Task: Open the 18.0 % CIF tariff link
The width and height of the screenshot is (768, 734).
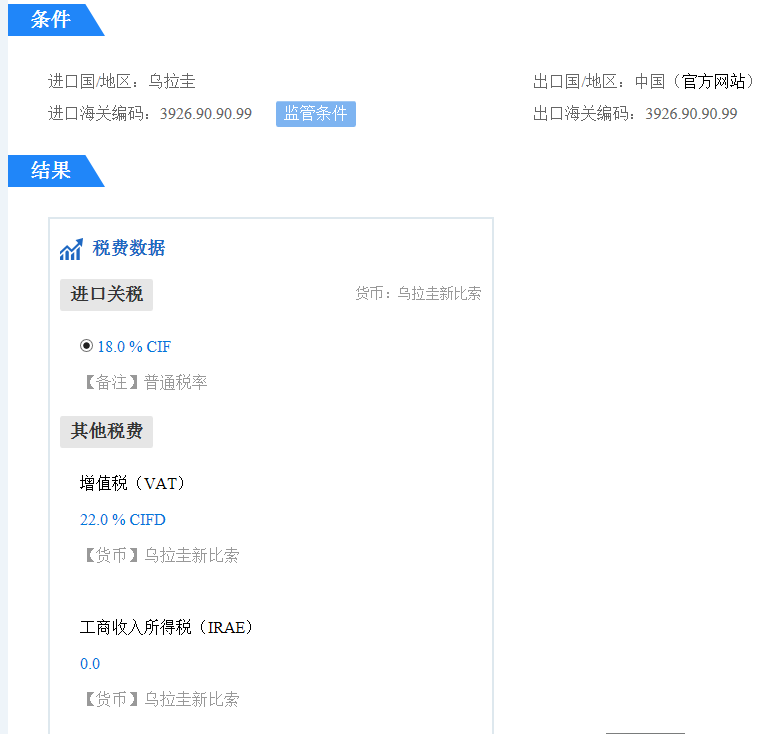Action: [134, 347]
